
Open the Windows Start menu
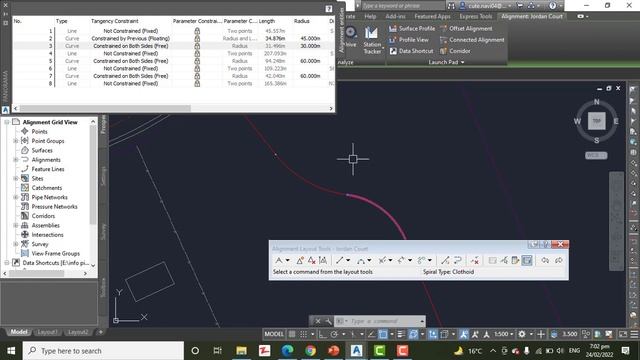11,351
